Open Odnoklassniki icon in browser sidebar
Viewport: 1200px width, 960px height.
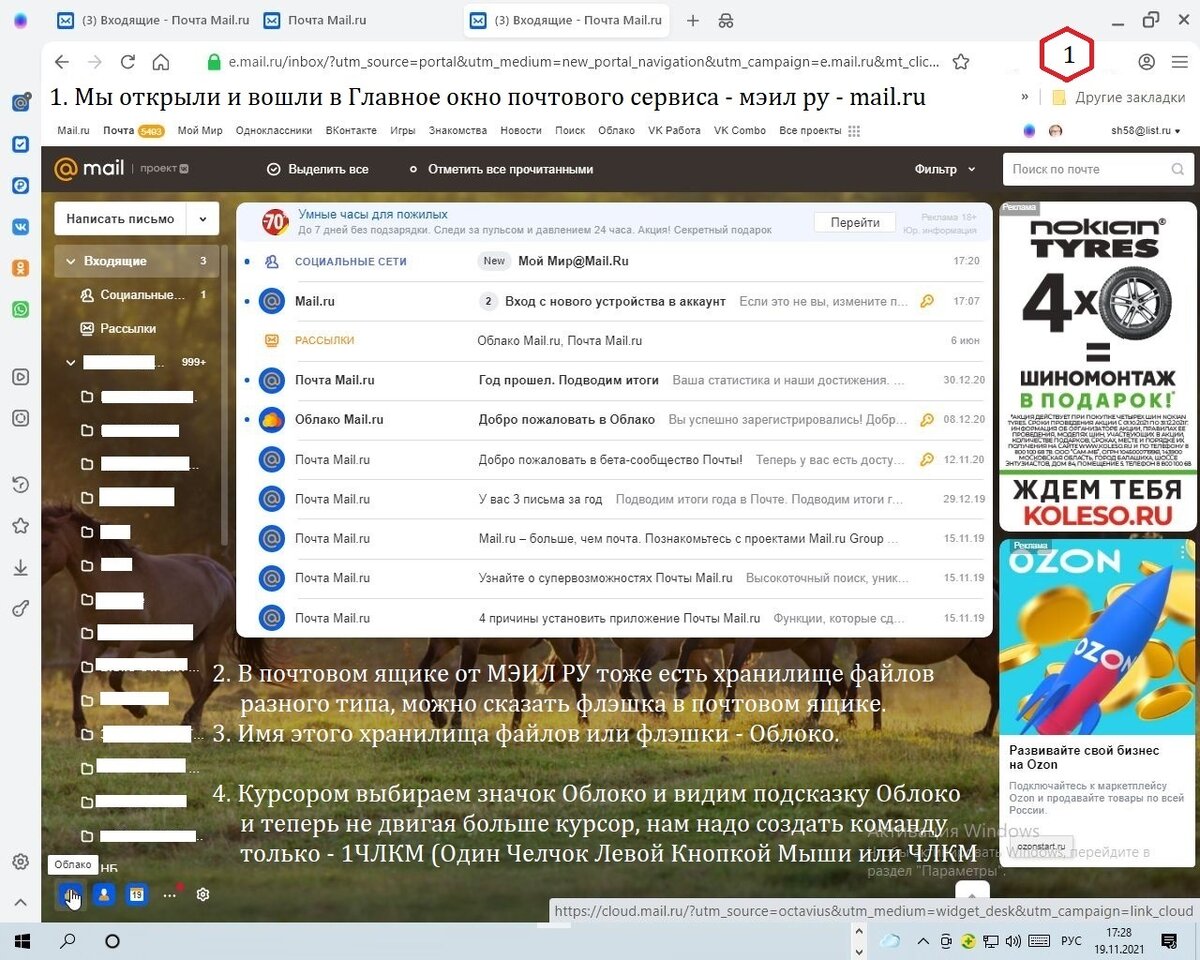pos(20,268)
